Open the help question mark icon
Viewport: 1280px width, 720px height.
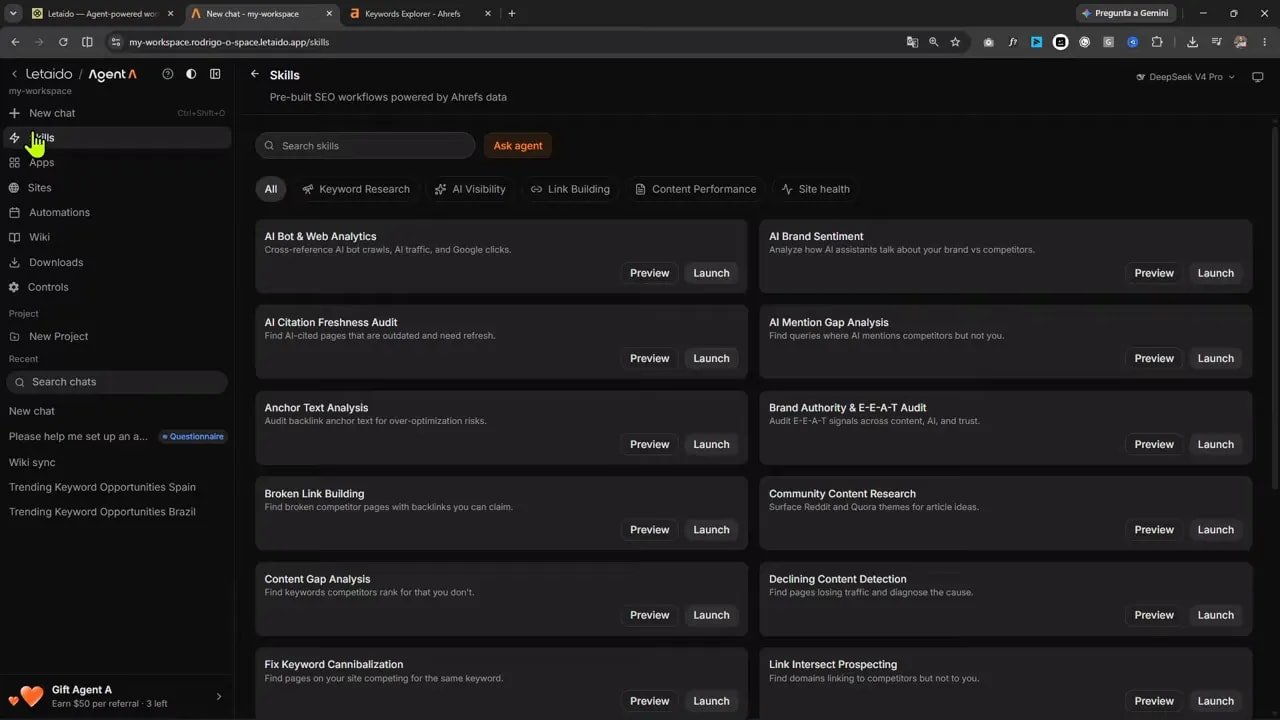[167, 74]
